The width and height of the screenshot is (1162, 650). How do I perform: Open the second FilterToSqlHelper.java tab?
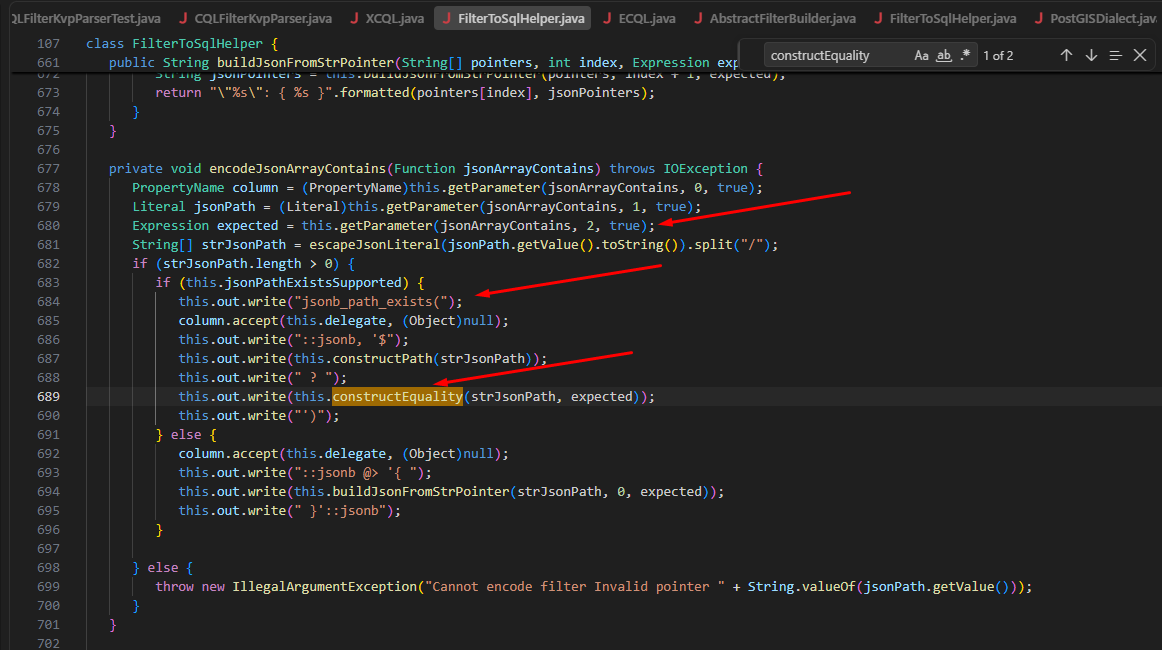coord(945,19)
